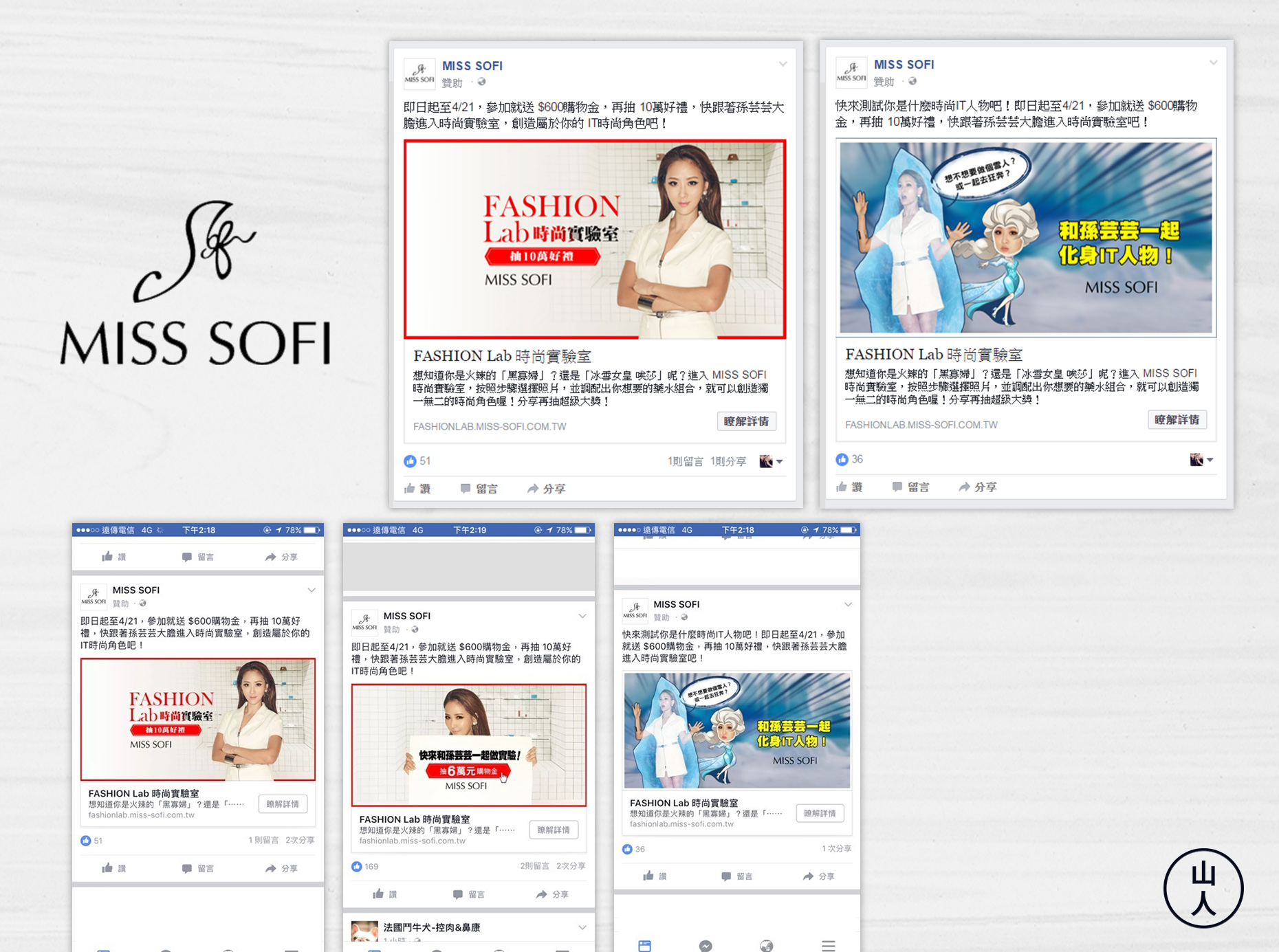Click 瞭解詳情 button in the large ice-queen ad
The image size is (1279, 952).
(1177, 419)
